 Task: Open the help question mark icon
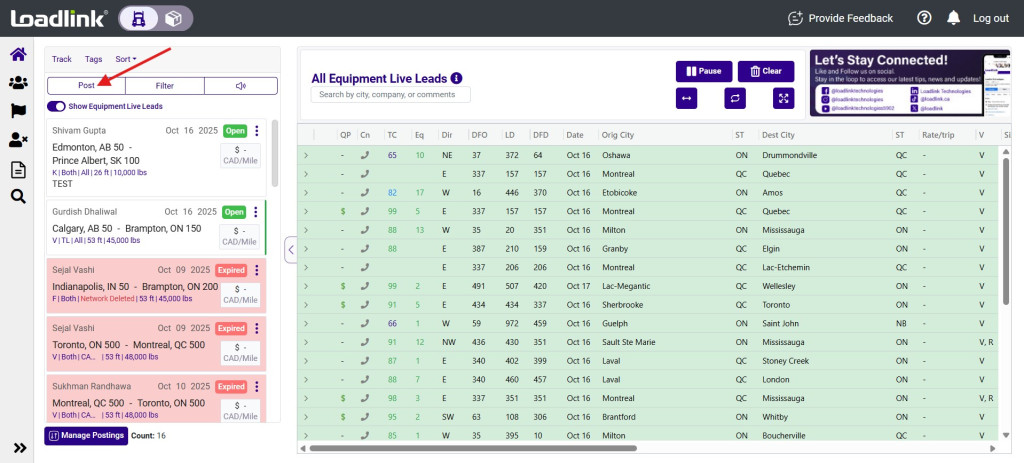[924, 18]
